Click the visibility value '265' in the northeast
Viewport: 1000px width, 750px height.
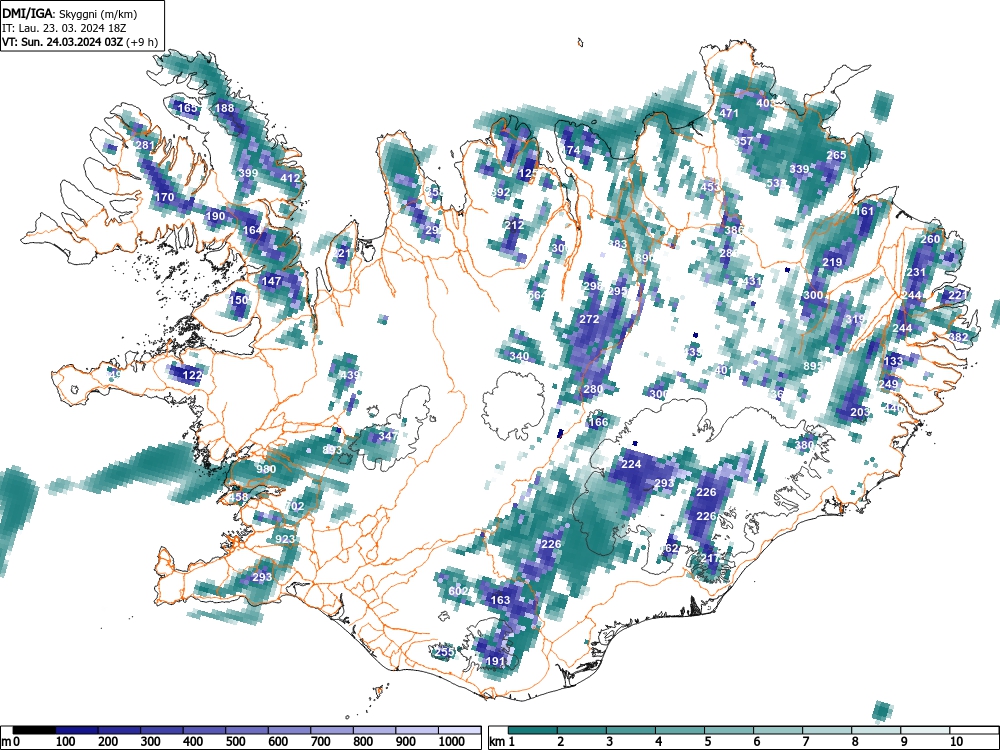pyautogui.click(x=836, y=155)
